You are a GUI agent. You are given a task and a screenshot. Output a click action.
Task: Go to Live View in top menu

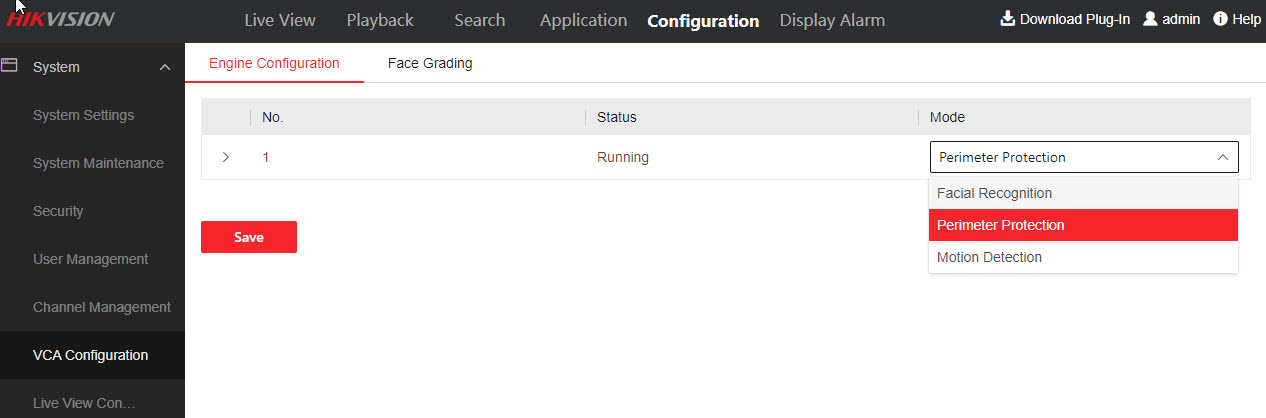point(280,20)
